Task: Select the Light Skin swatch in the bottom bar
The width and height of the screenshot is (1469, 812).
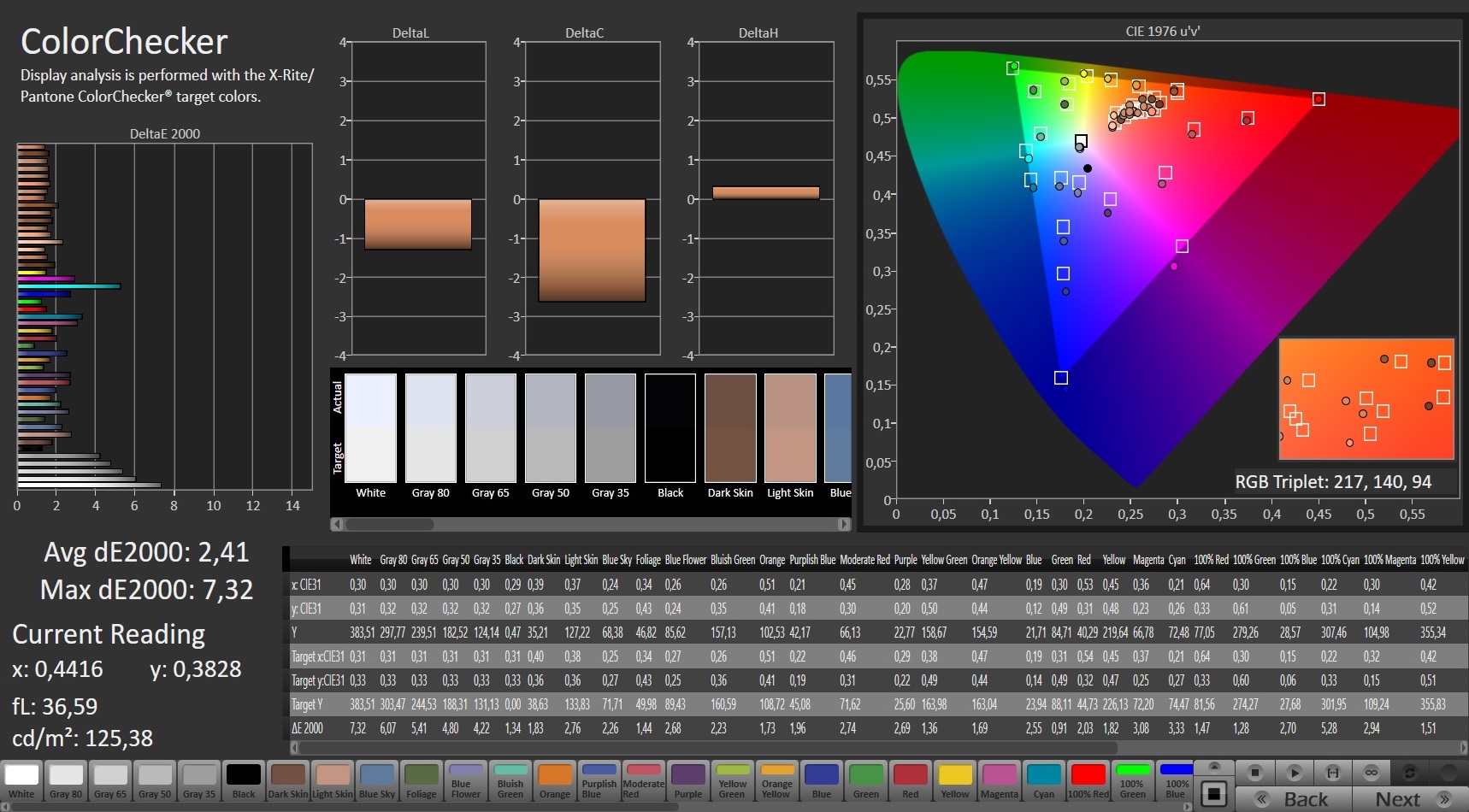Action: tap(333, 781)
